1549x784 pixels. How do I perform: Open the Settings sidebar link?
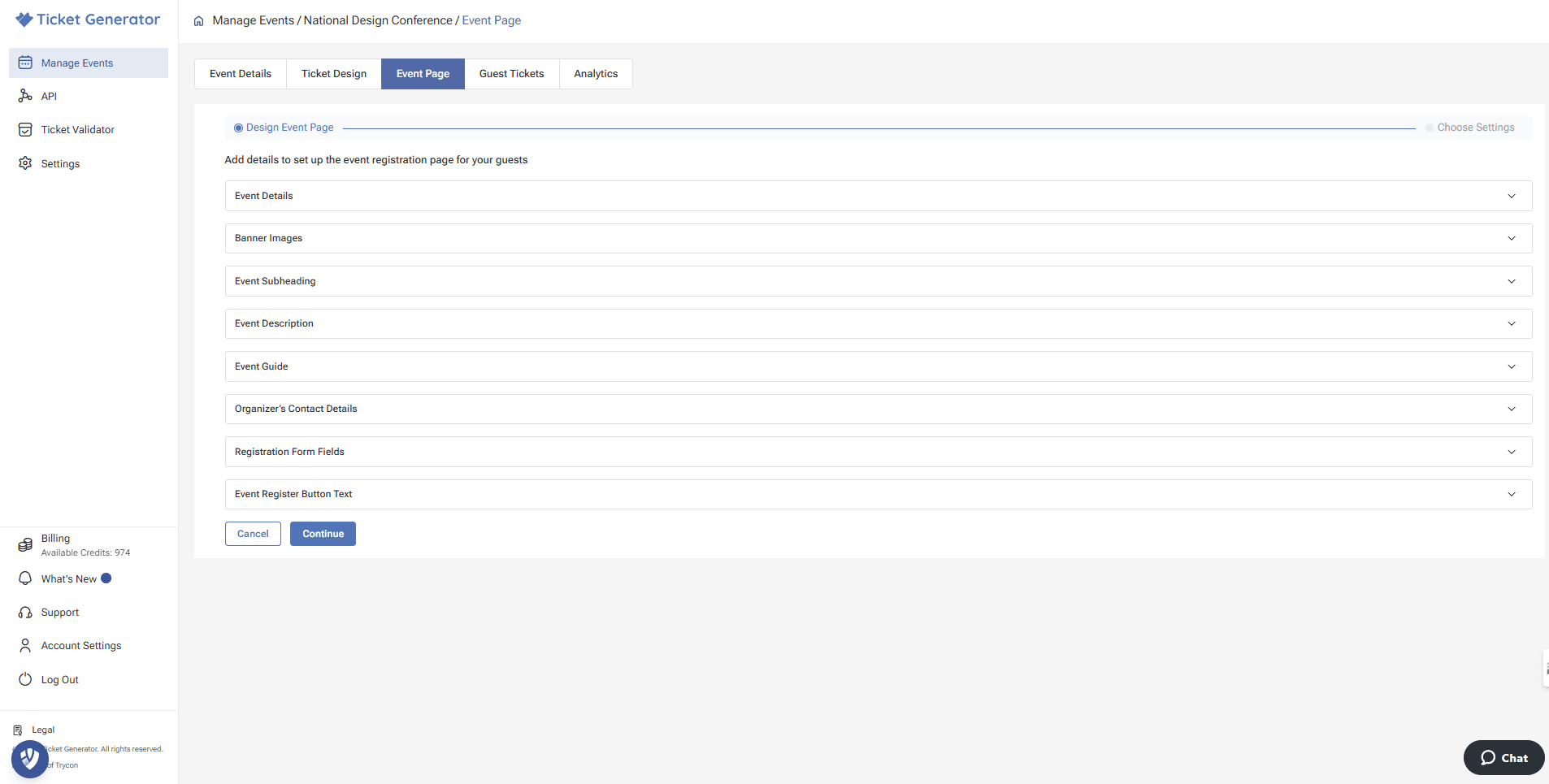[x=61, y=164]
